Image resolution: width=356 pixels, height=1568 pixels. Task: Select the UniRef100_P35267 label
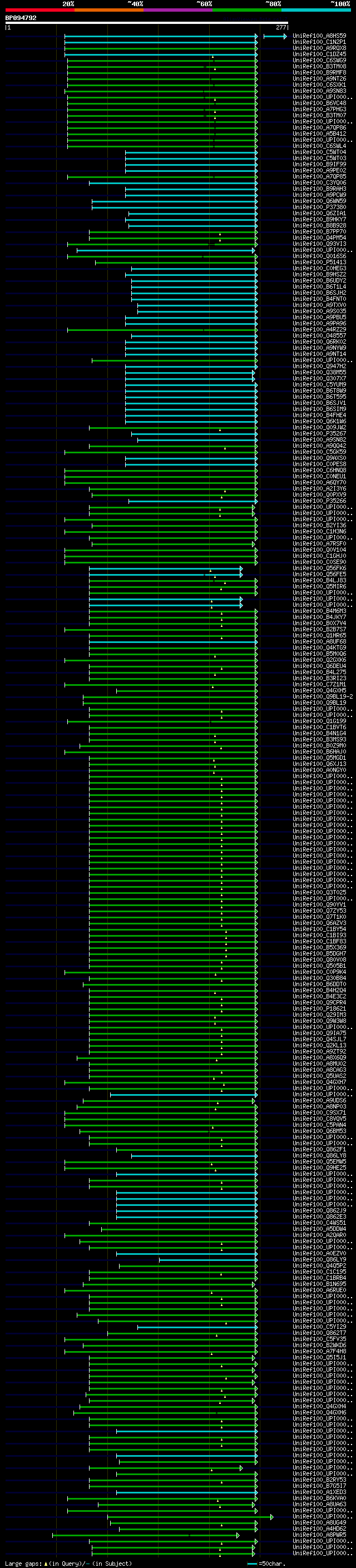pyautogui.click(x=319, y=434)
